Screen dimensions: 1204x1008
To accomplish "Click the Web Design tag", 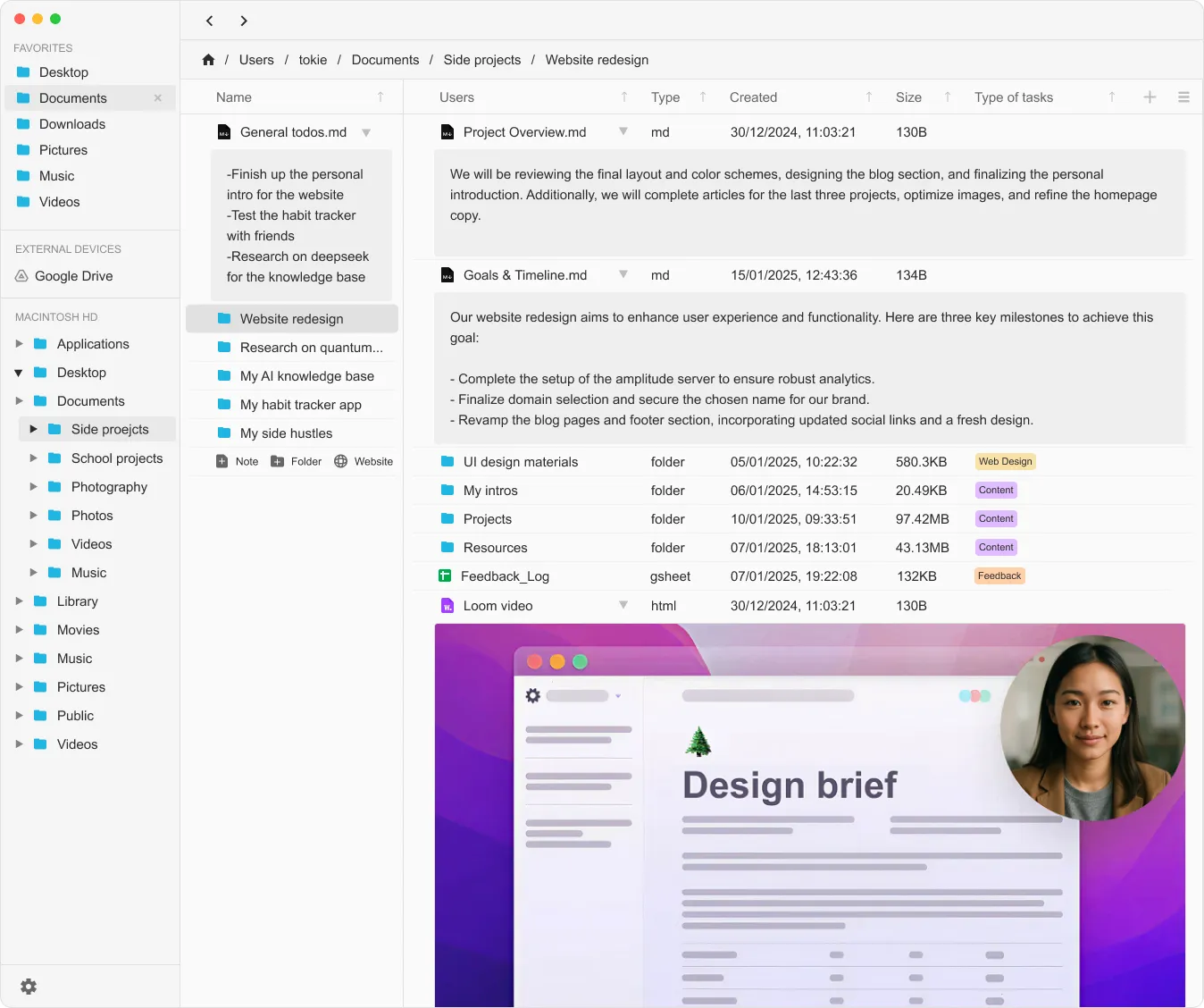I will [1005, 462].
